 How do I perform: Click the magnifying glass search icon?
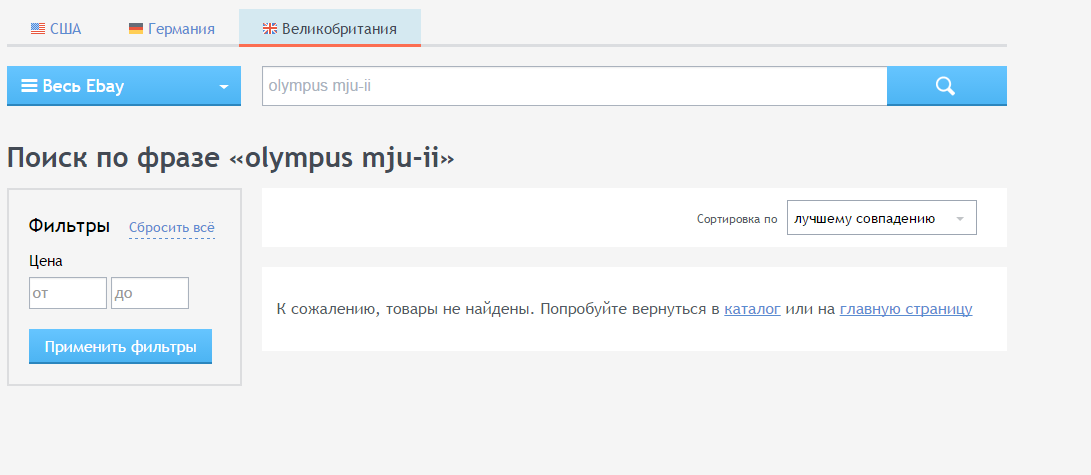[946, 86]
